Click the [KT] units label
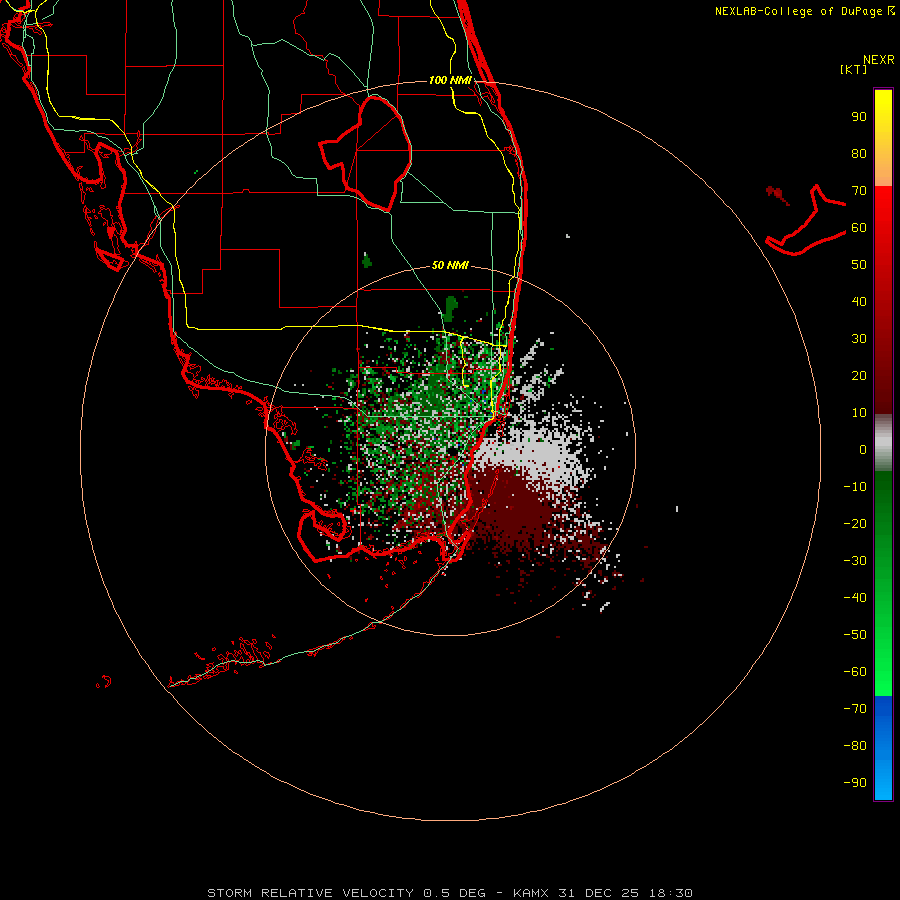 click(853, 69)
